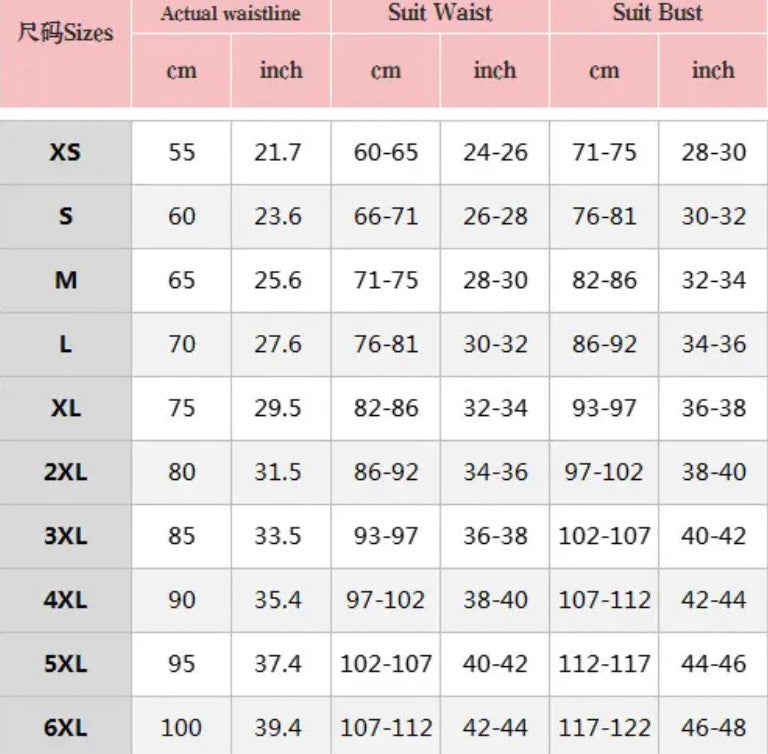
Task: Select the 4XL size row label
Action: pos(66,600)
